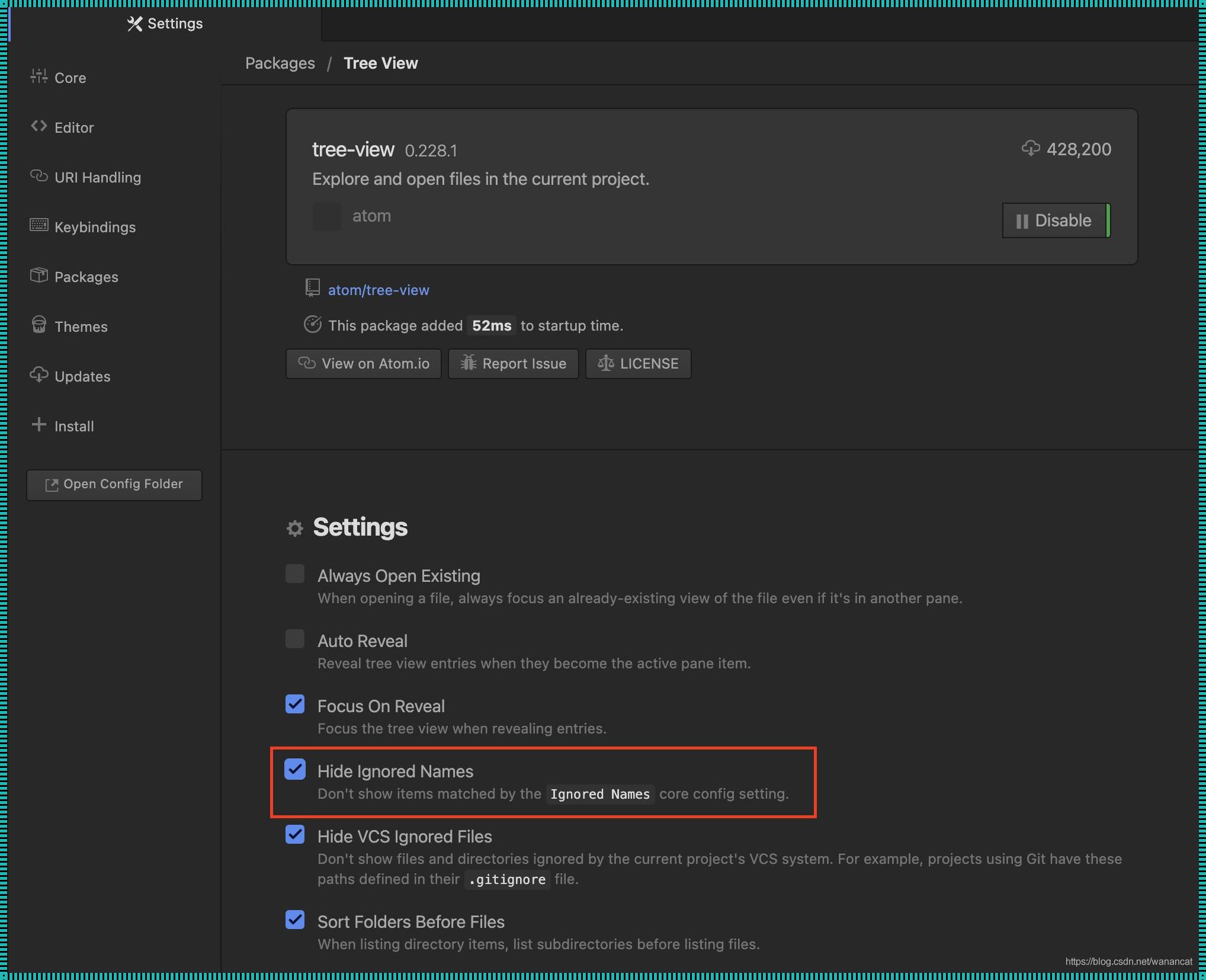Click View on Atom.io button
Viewport: 1206px width, 980px height.
[364, 364]
